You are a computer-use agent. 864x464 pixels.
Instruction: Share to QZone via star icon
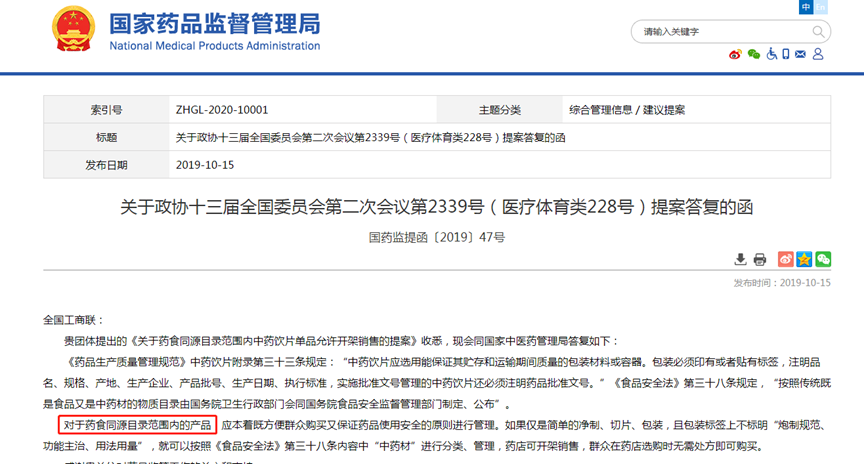coord(804,260)
